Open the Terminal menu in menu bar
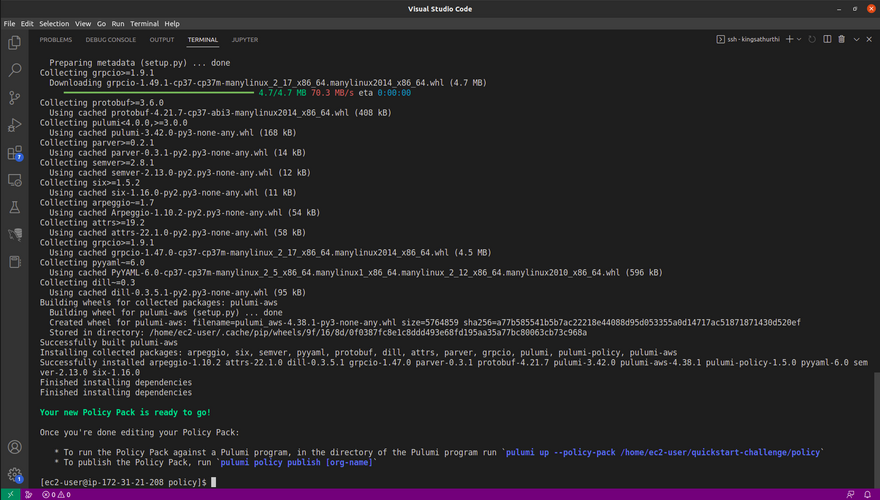 [143, 23]
